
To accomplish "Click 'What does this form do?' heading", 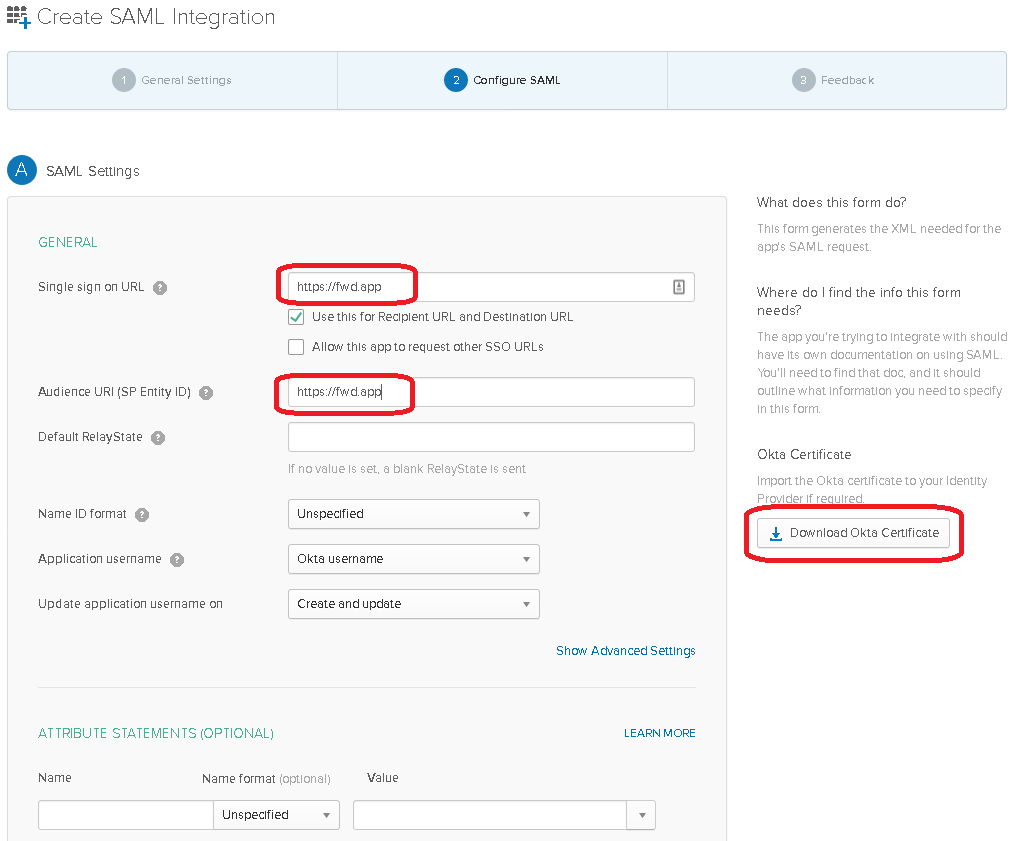I will pyautogui.click(x=831, y=203).
